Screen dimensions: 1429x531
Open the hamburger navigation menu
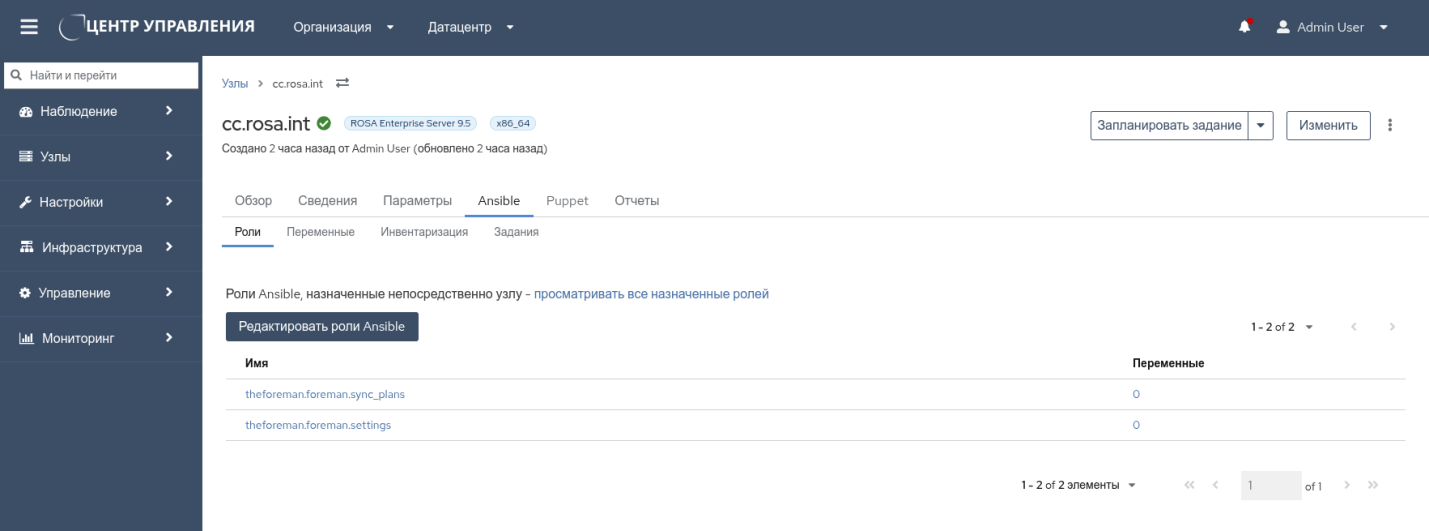coord(29,27)
